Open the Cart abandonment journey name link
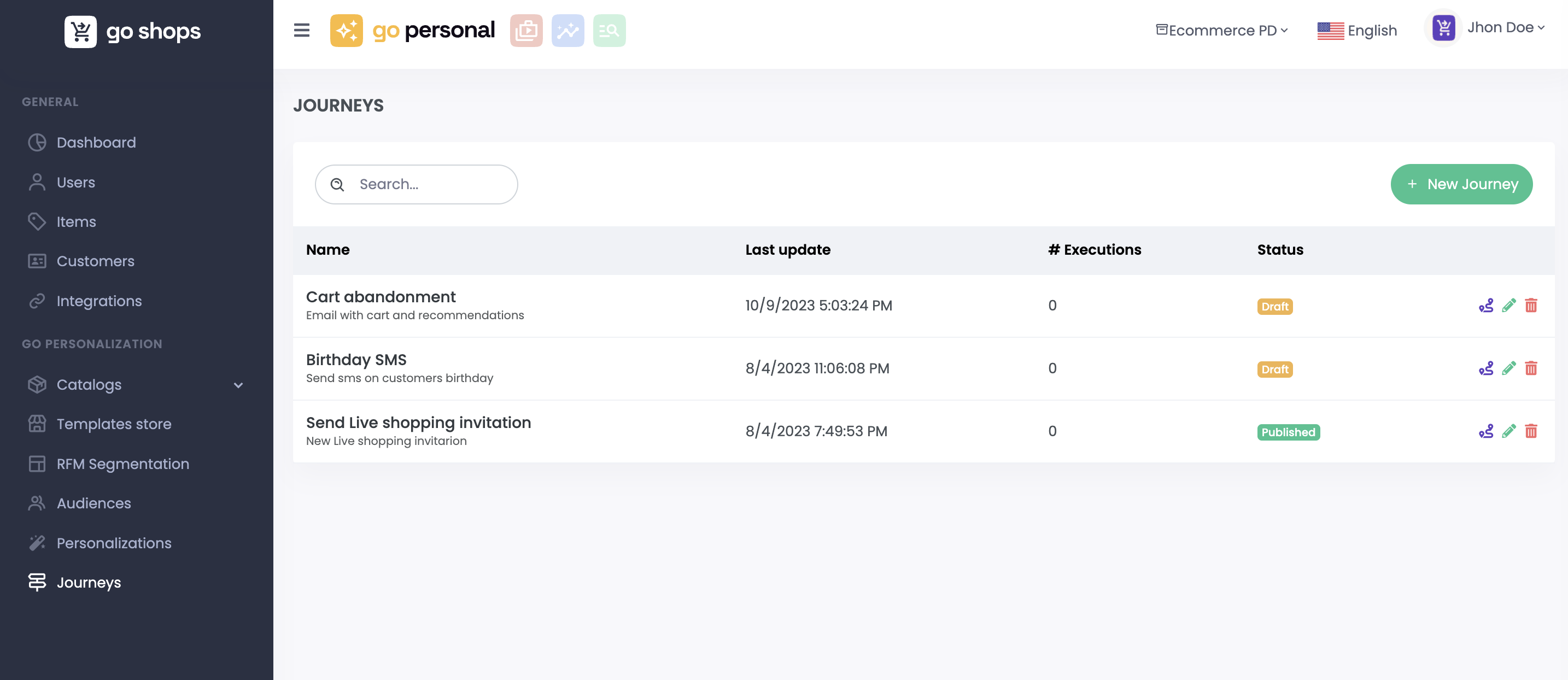1568x680 pixels. (x=381, y=296)
